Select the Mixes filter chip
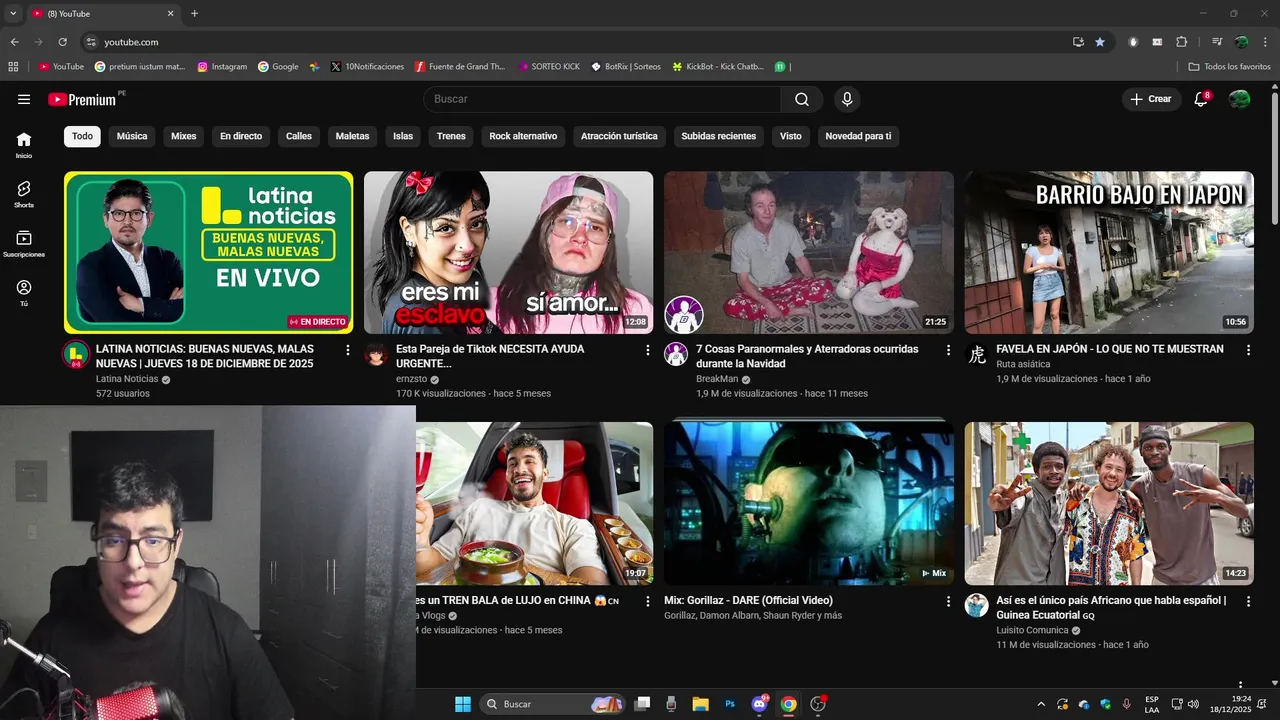This screenshot has height=720, width=1280. click(184, 136)
